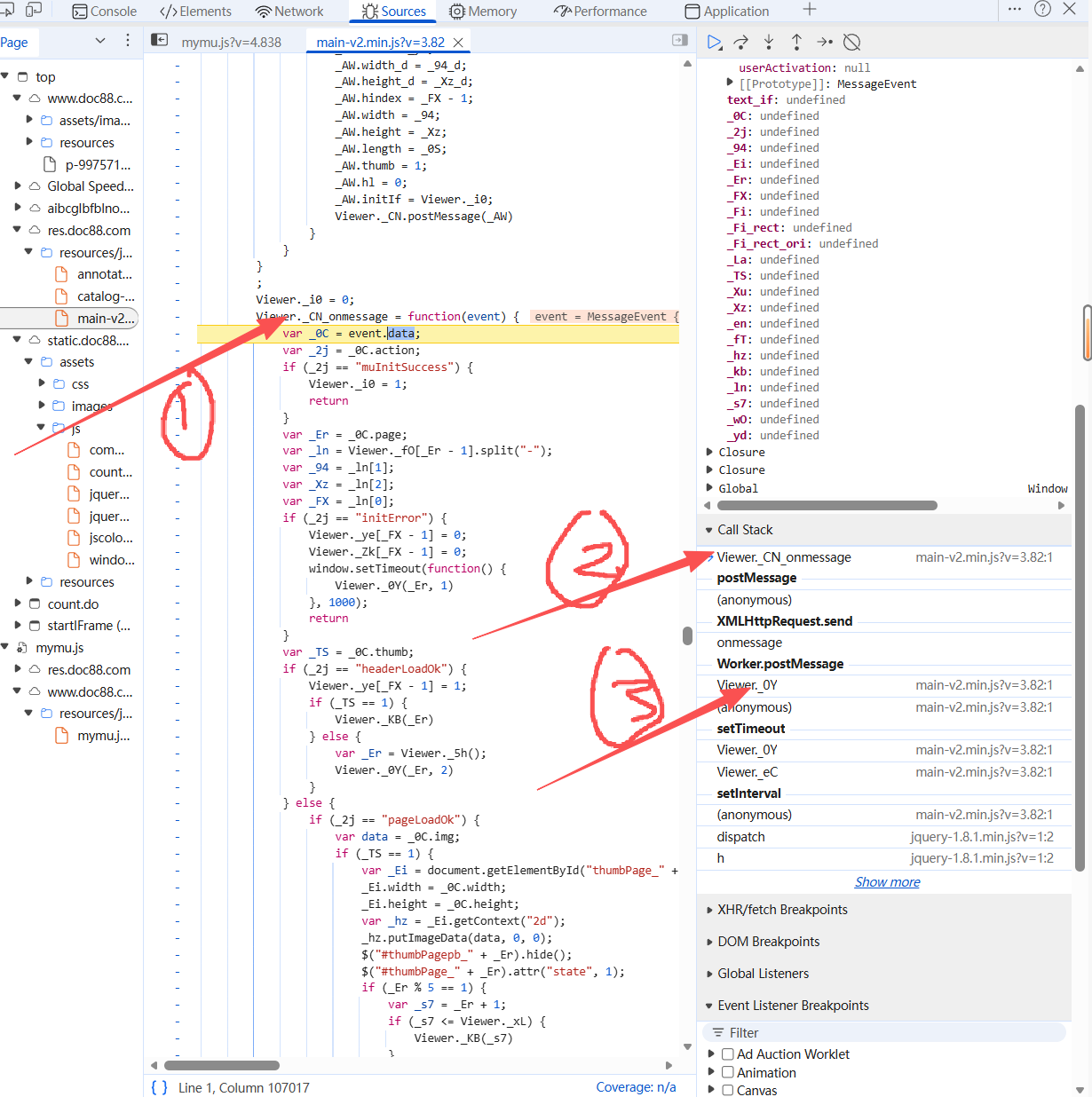Image resolution: width=1092 pixels, height=1097 pixels.
Task: Tick the Canvas event listener checkbox
Action: (x=727, y=1090)
